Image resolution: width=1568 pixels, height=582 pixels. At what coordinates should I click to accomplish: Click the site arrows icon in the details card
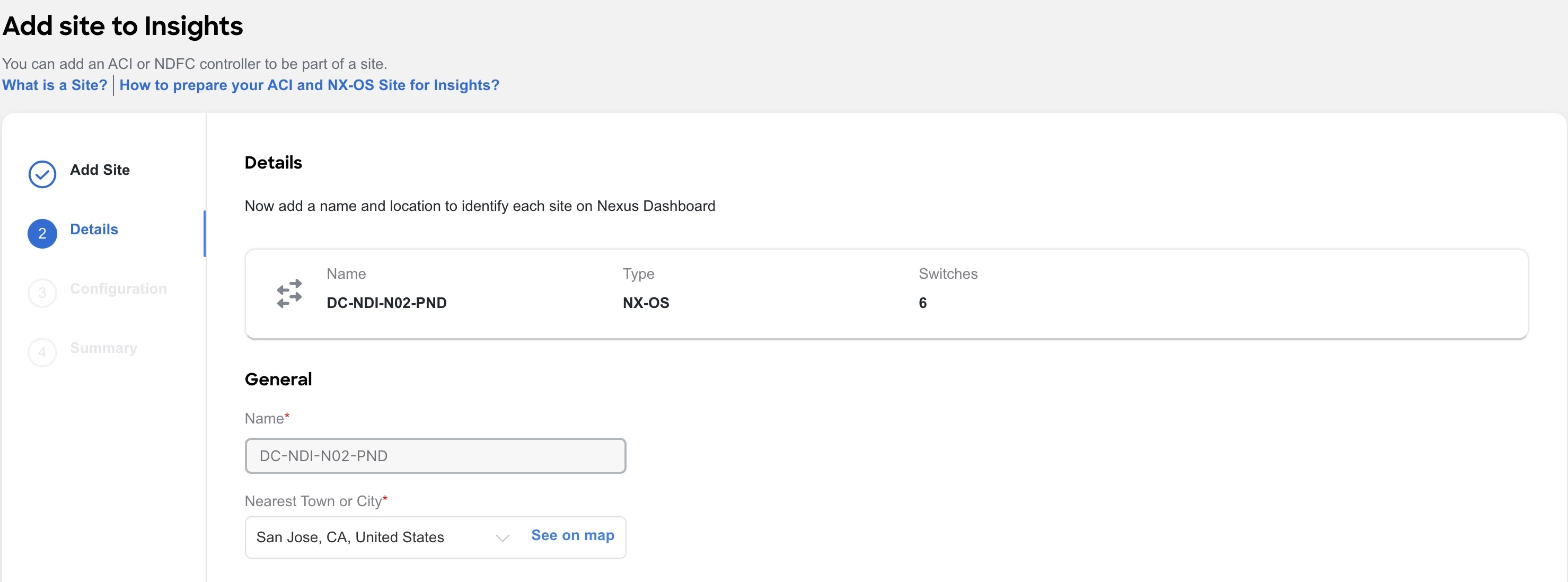(289, 294)
